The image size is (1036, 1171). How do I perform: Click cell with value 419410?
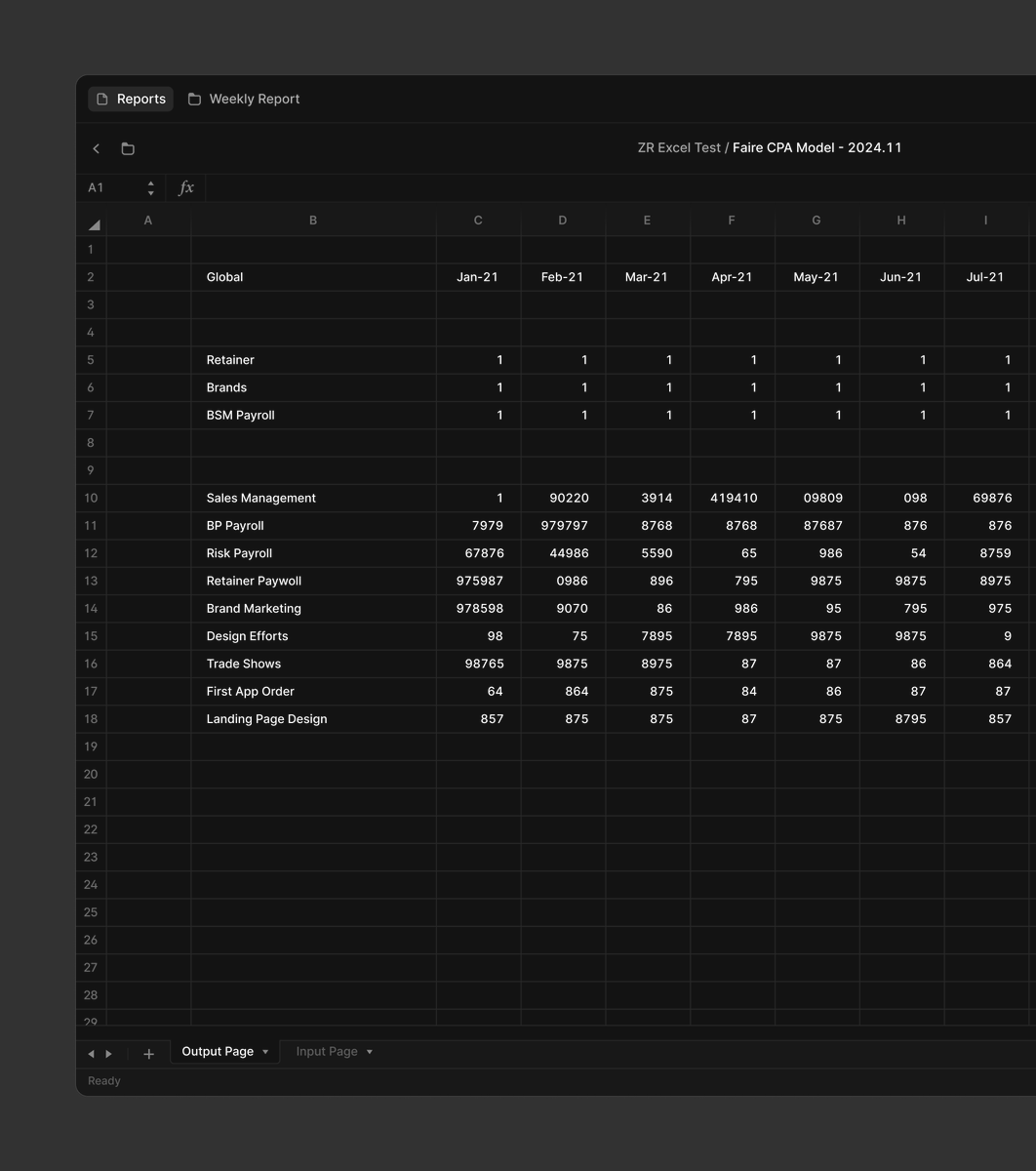tap(732, 498)
